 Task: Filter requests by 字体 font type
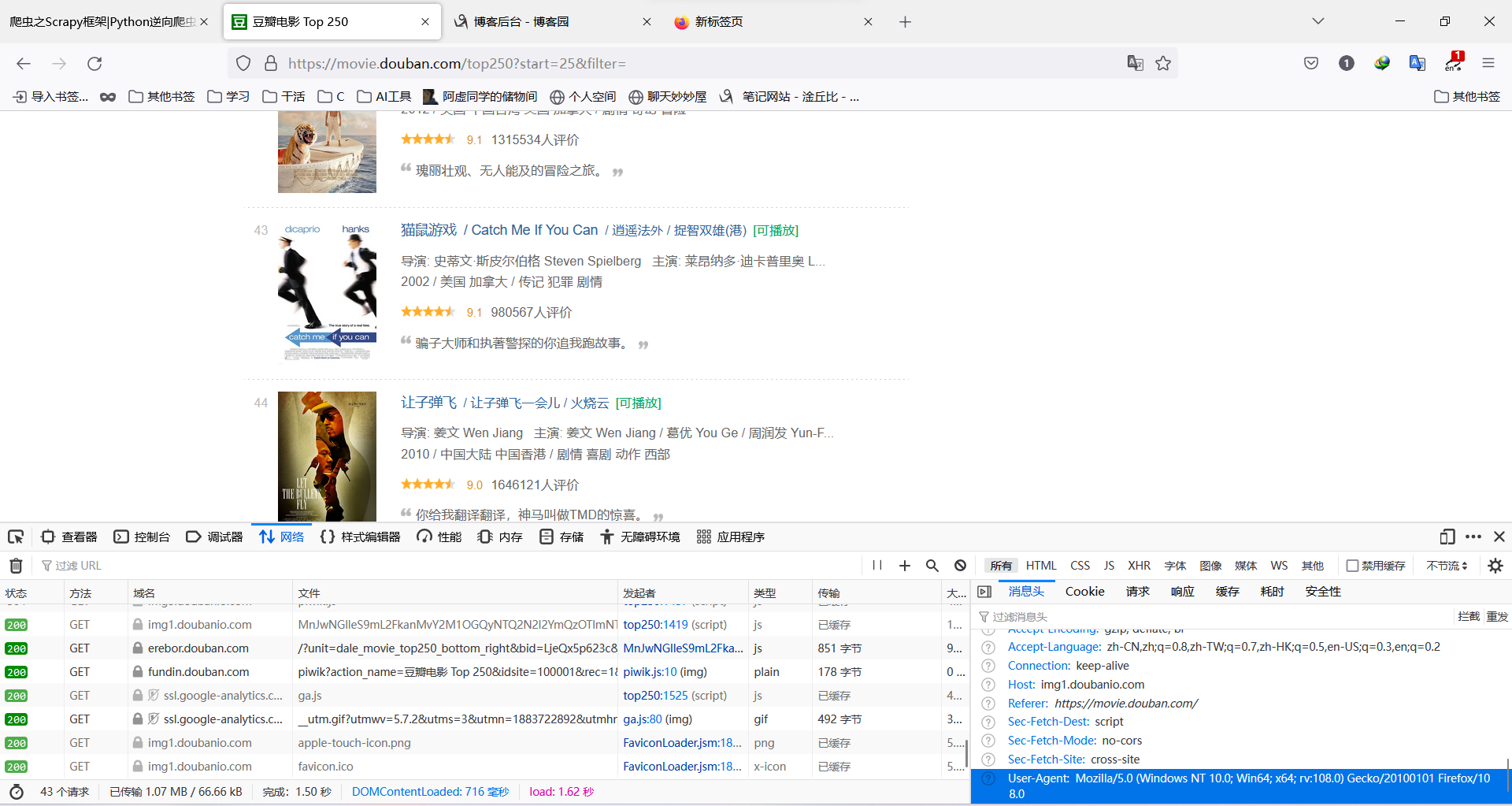(x=1175, y=566)
